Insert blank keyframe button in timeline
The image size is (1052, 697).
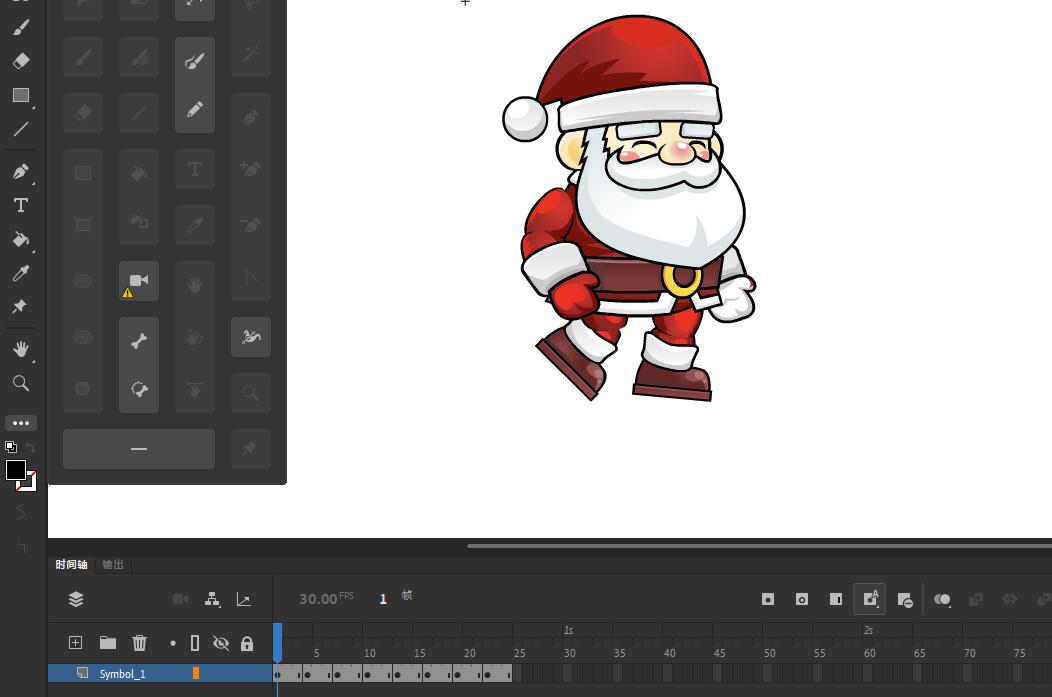tap(802, 599)
